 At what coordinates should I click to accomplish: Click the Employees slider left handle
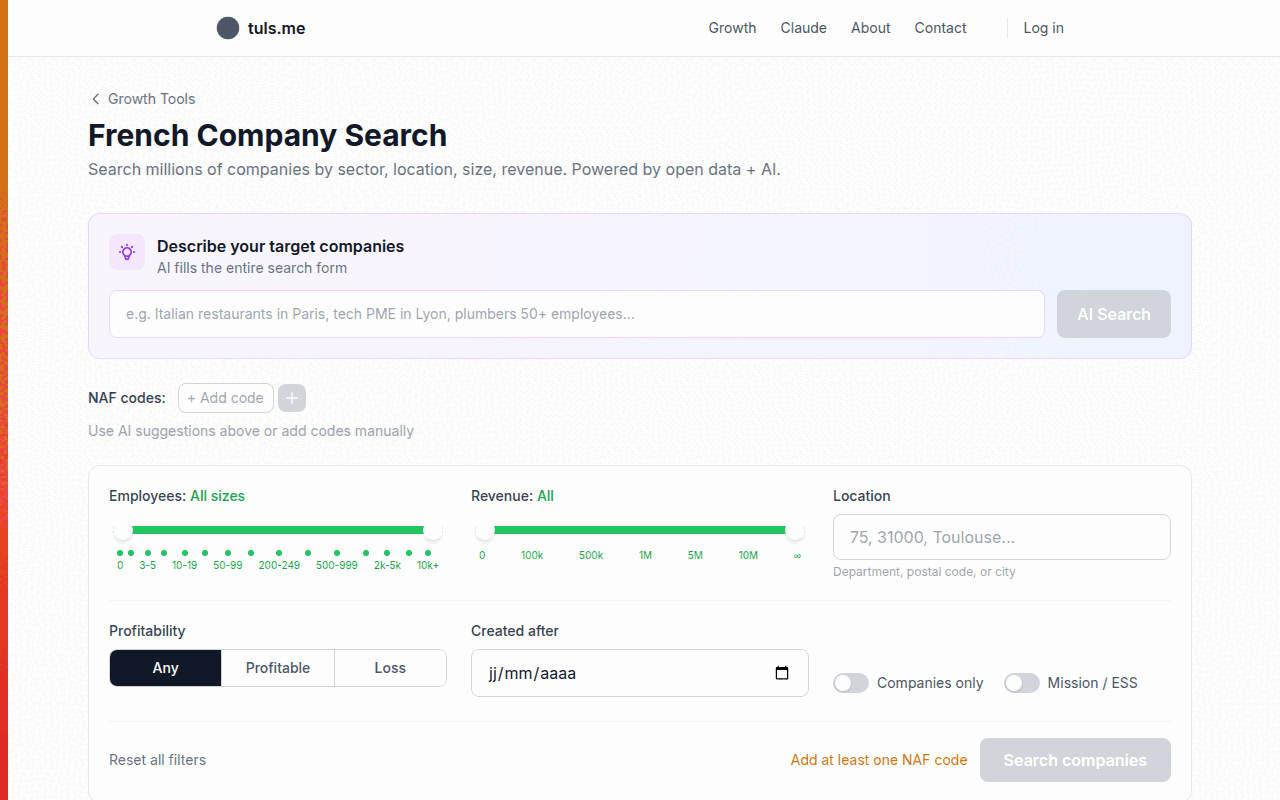(122, 530)
